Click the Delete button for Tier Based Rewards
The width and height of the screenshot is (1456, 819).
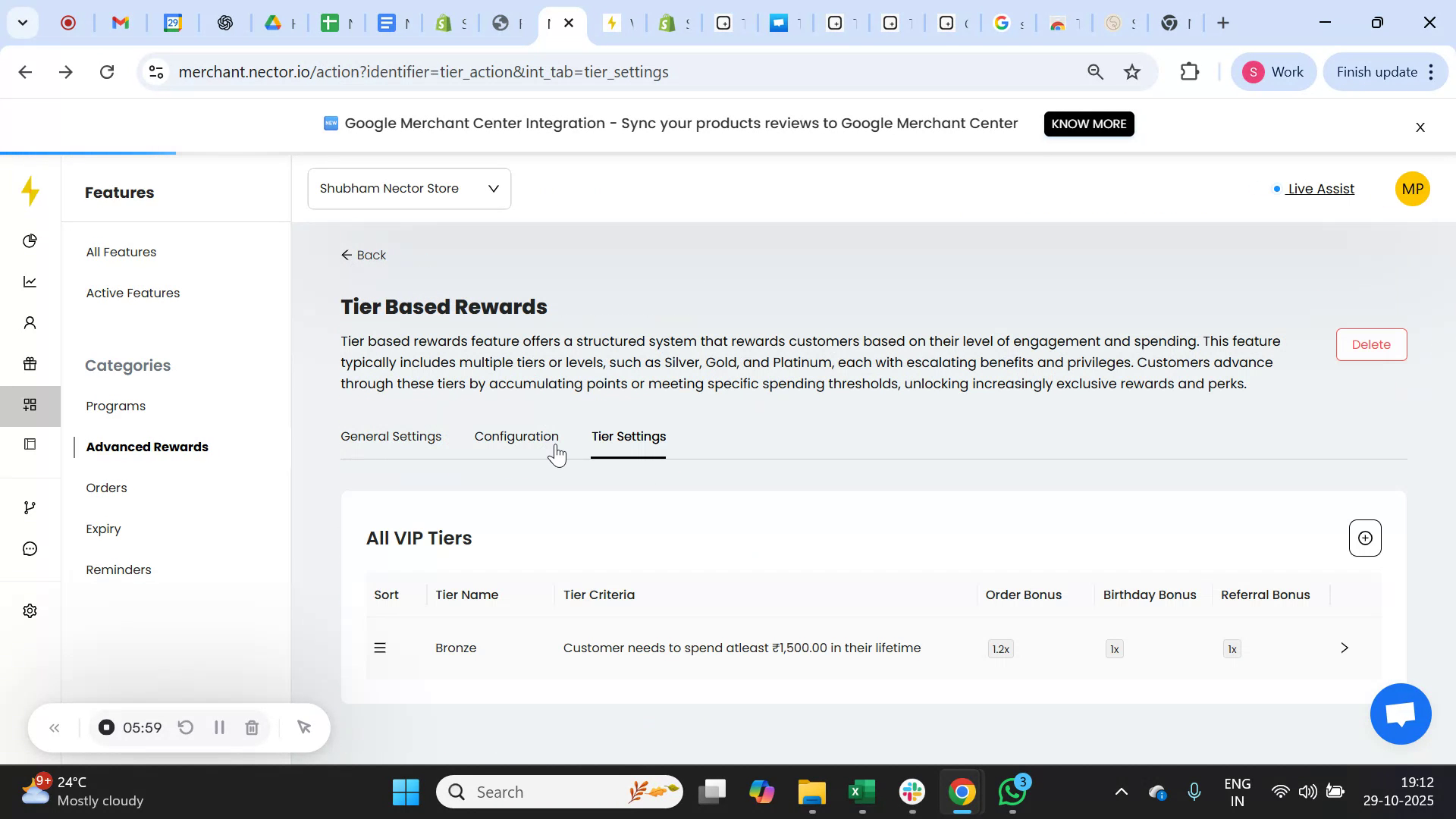(1371, 344)
